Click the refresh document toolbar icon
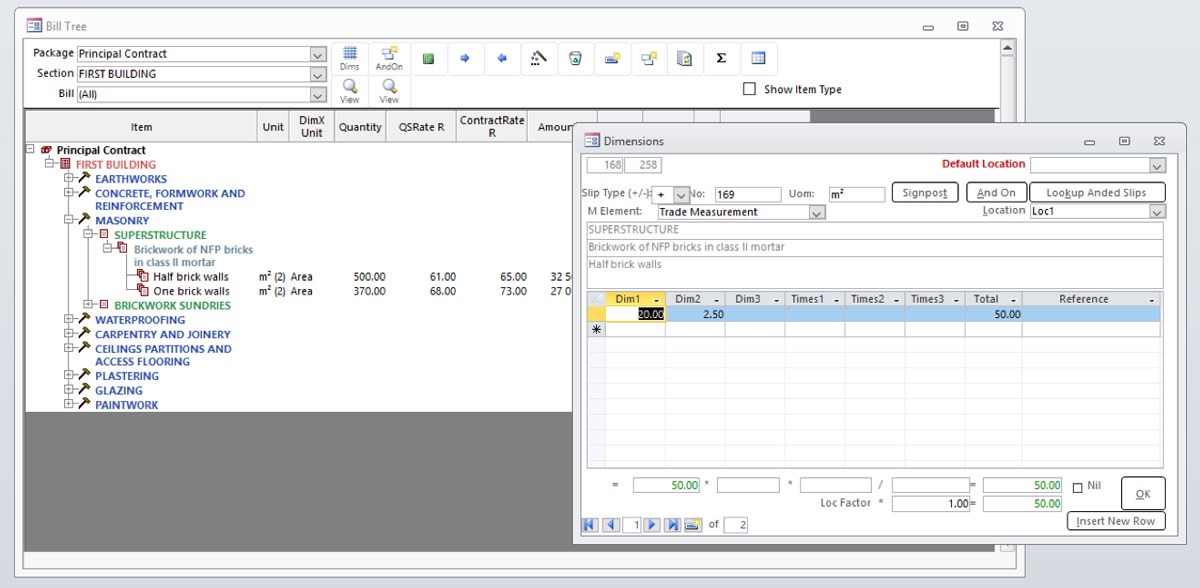This screenshot has width=1200, height=588. (685, 58)
